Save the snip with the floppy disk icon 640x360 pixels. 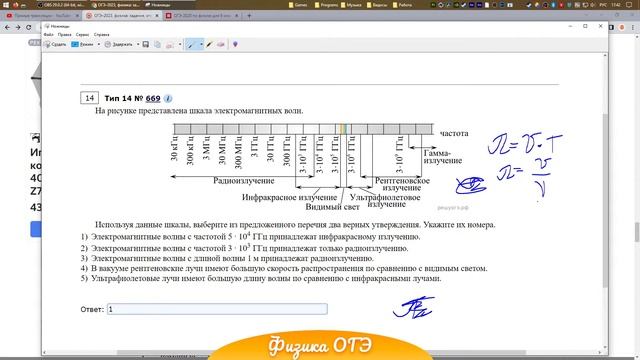(x=146, y=44)
